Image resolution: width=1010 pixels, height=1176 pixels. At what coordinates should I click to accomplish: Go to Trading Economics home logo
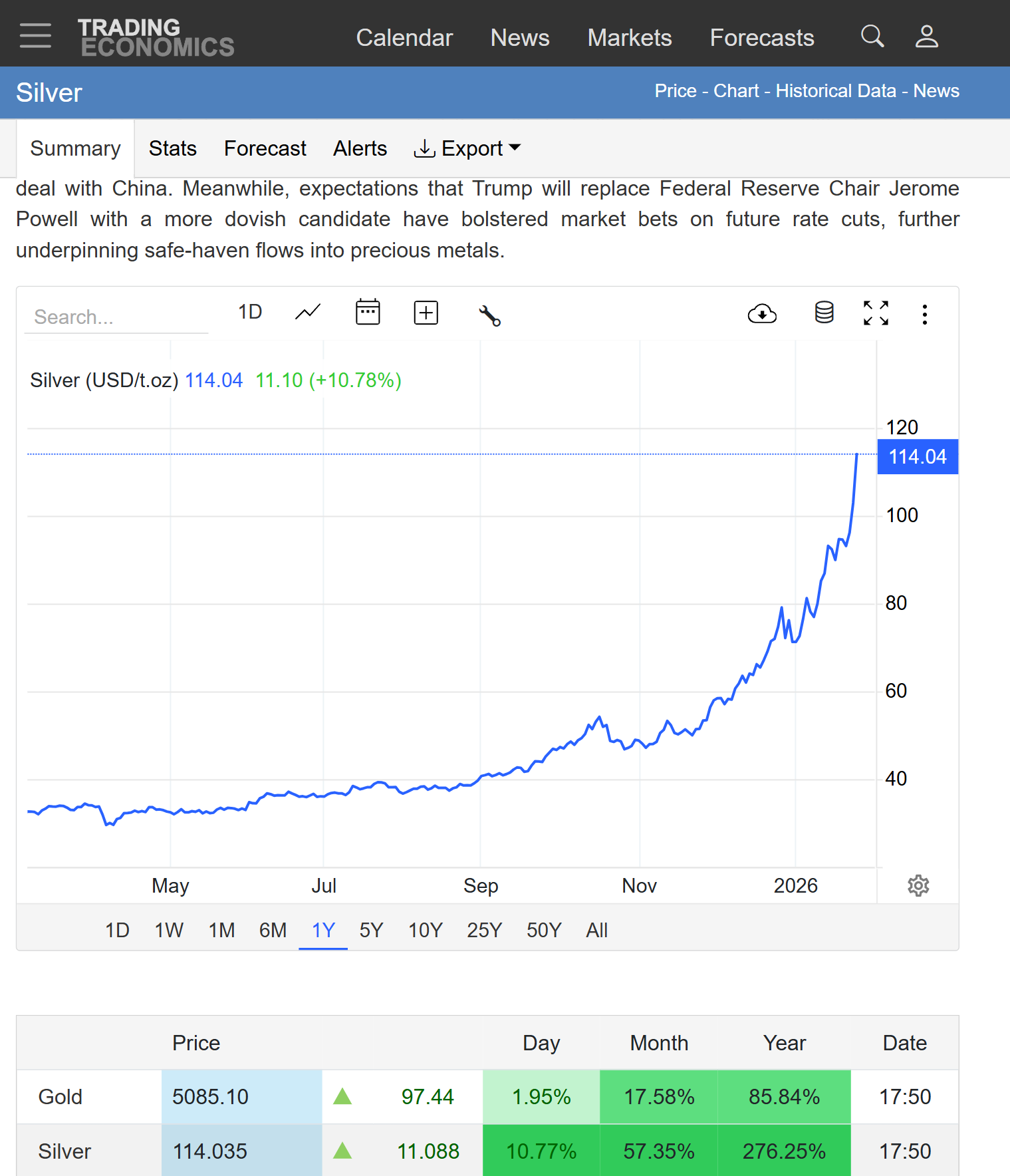(x=156, y=37)
